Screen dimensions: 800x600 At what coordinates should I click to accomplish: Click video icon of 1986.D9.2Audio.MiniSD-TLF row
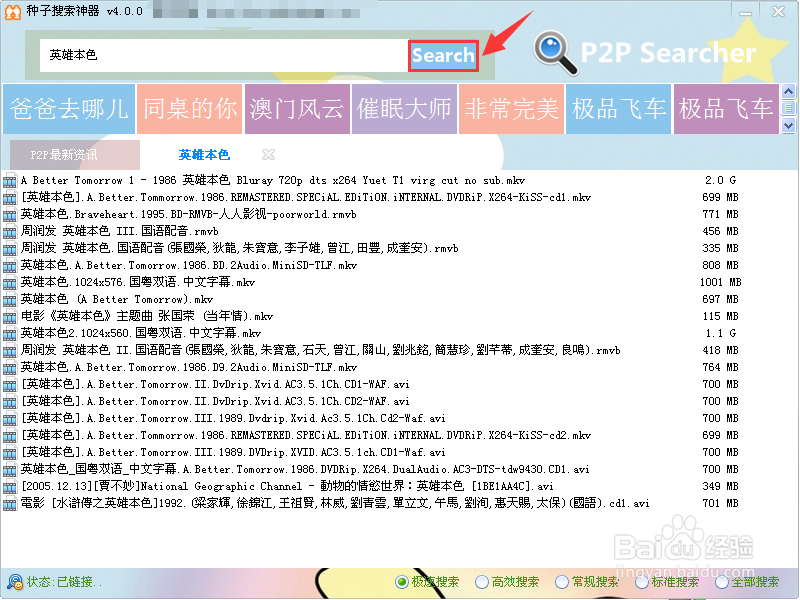(x=10, y=368)
